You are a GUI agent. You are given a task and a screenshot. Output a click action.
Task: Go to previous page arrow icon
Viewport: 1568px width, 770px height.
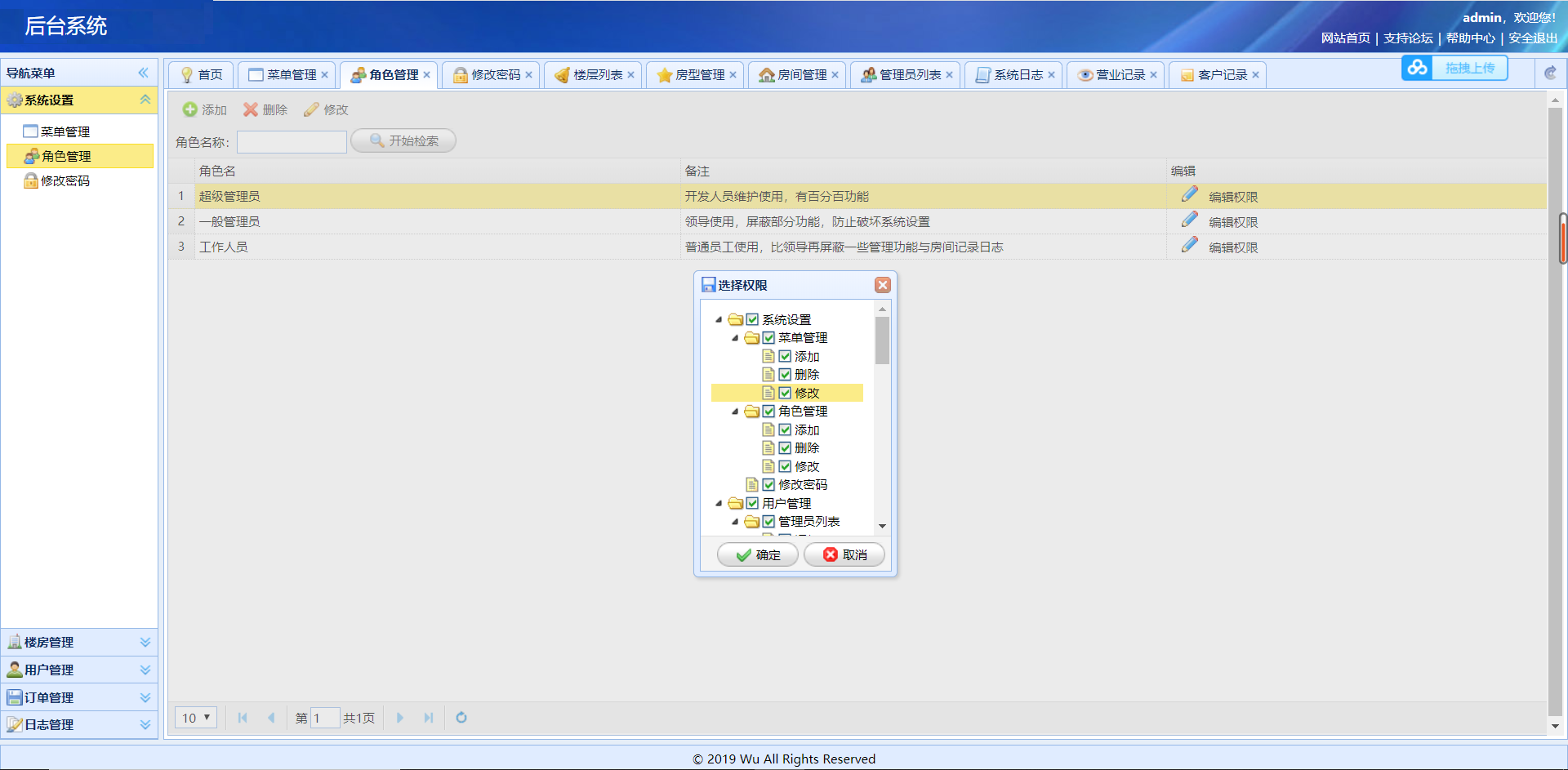(x=271, y=718)
